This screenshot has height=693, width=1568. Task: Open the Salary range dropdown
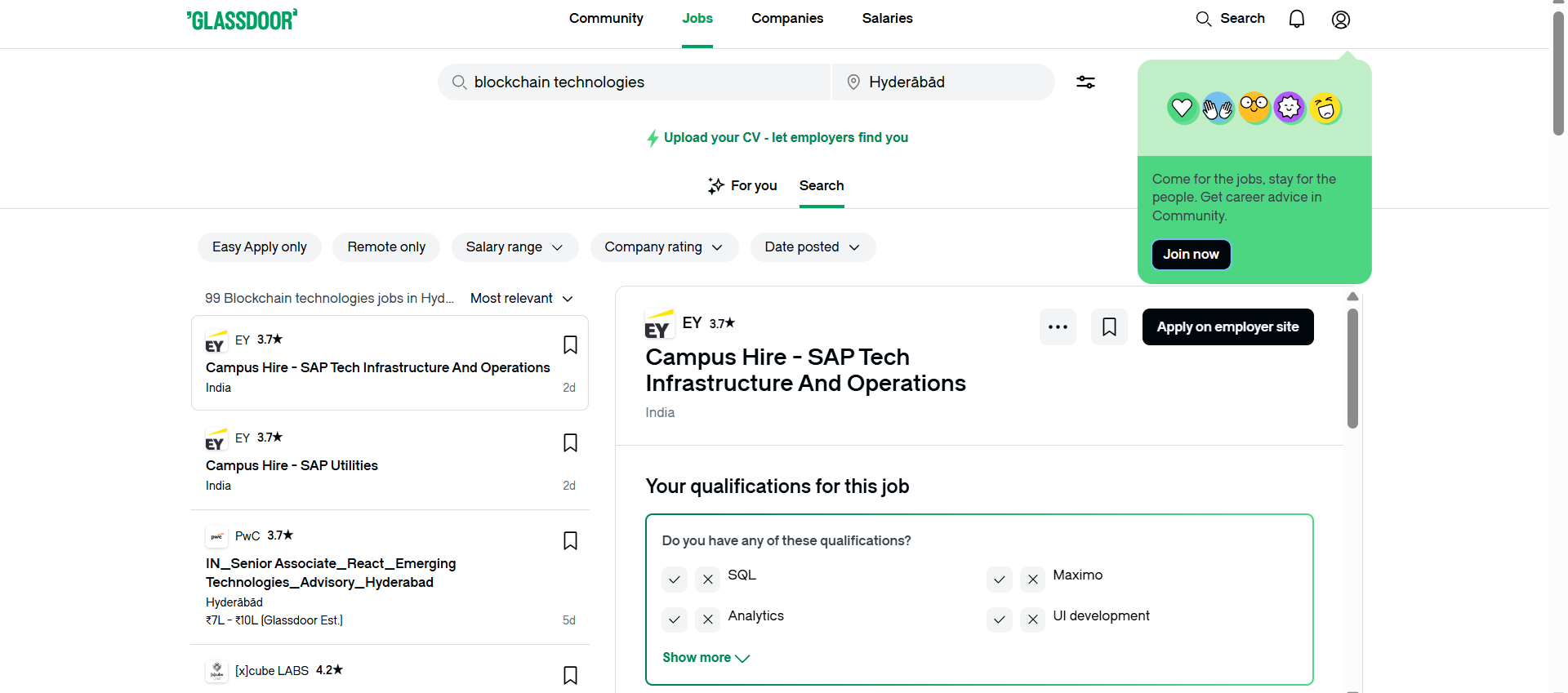coord(514,247)
